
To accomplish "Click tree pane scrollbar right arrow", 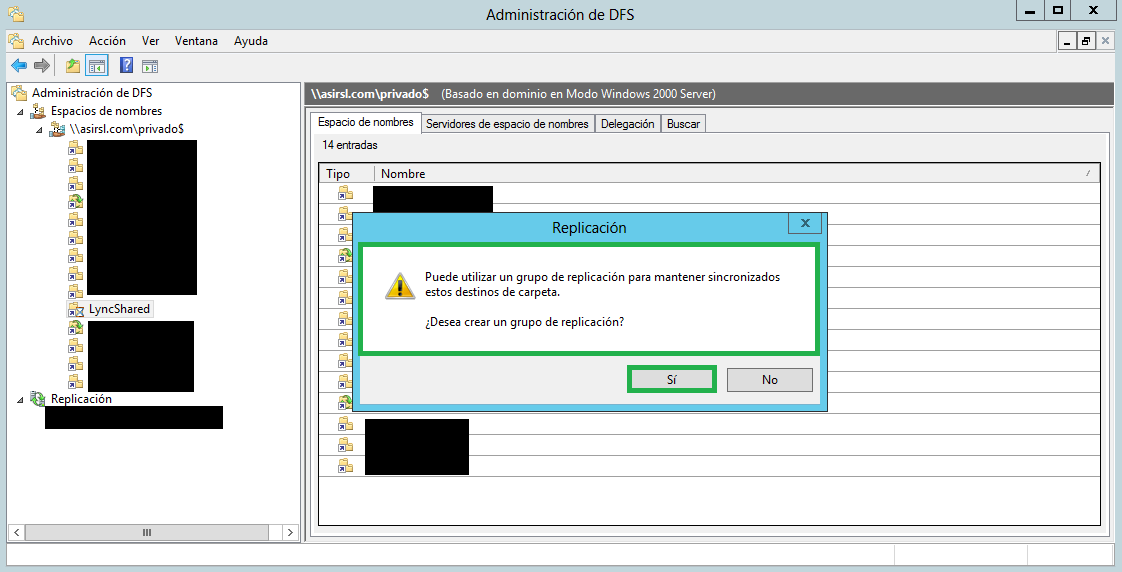I will (290, 533).
